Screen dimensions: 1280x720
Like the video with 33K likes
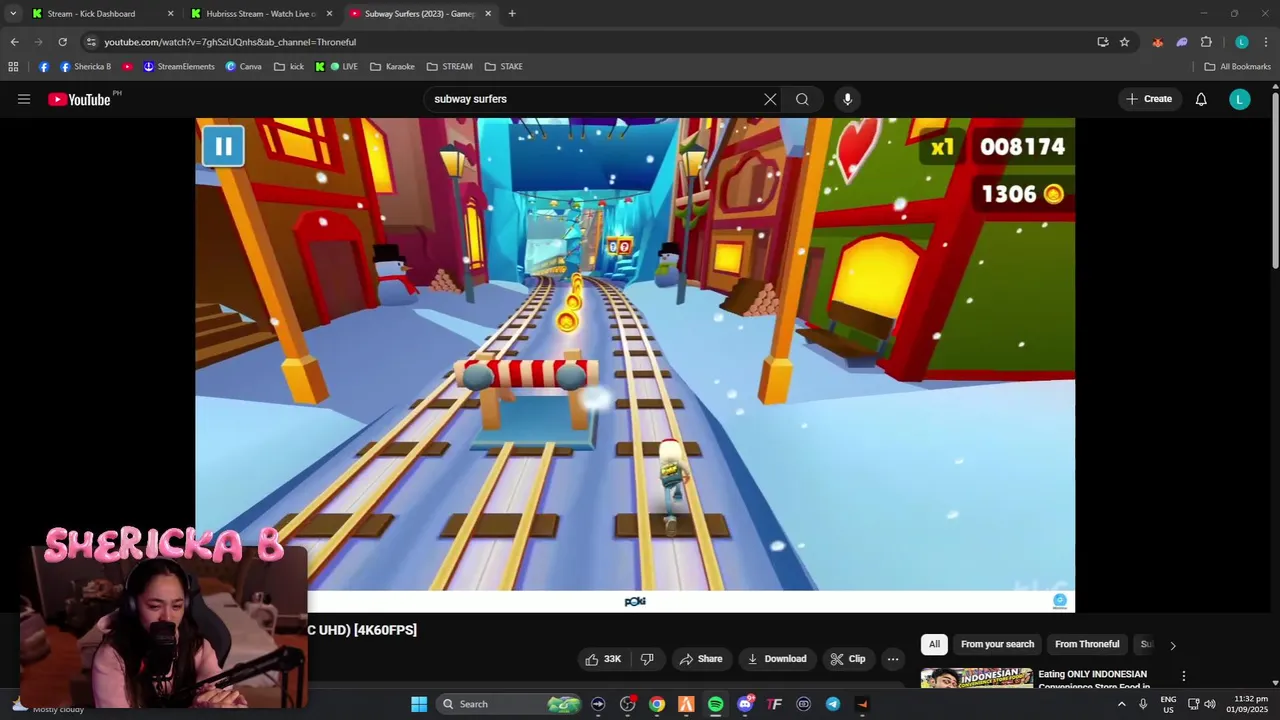(x=603, y=659)
